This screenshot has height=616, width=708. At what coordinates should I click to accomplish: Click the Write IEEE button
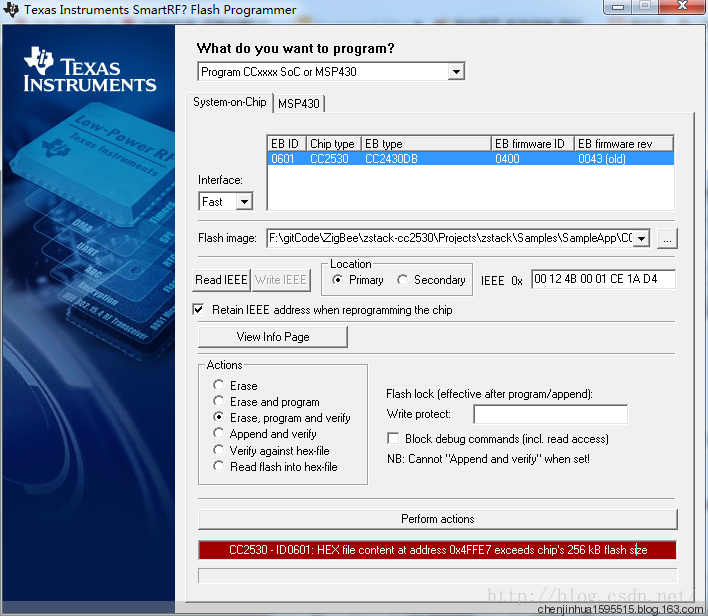point(280,280)
